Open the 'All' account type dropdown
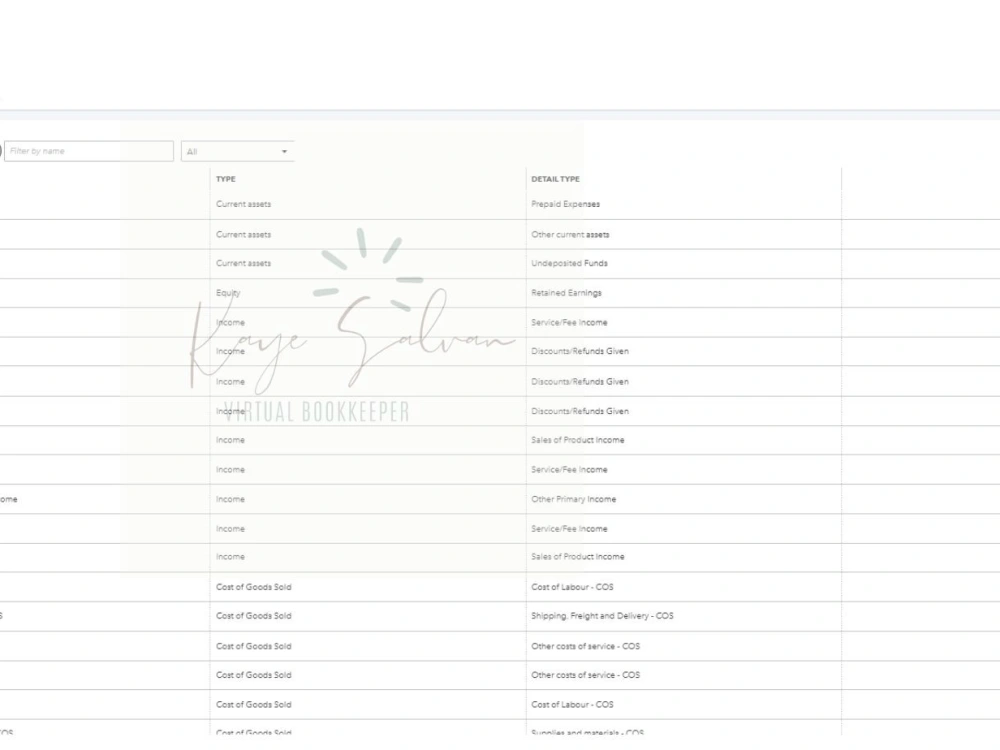 point(237,151)
